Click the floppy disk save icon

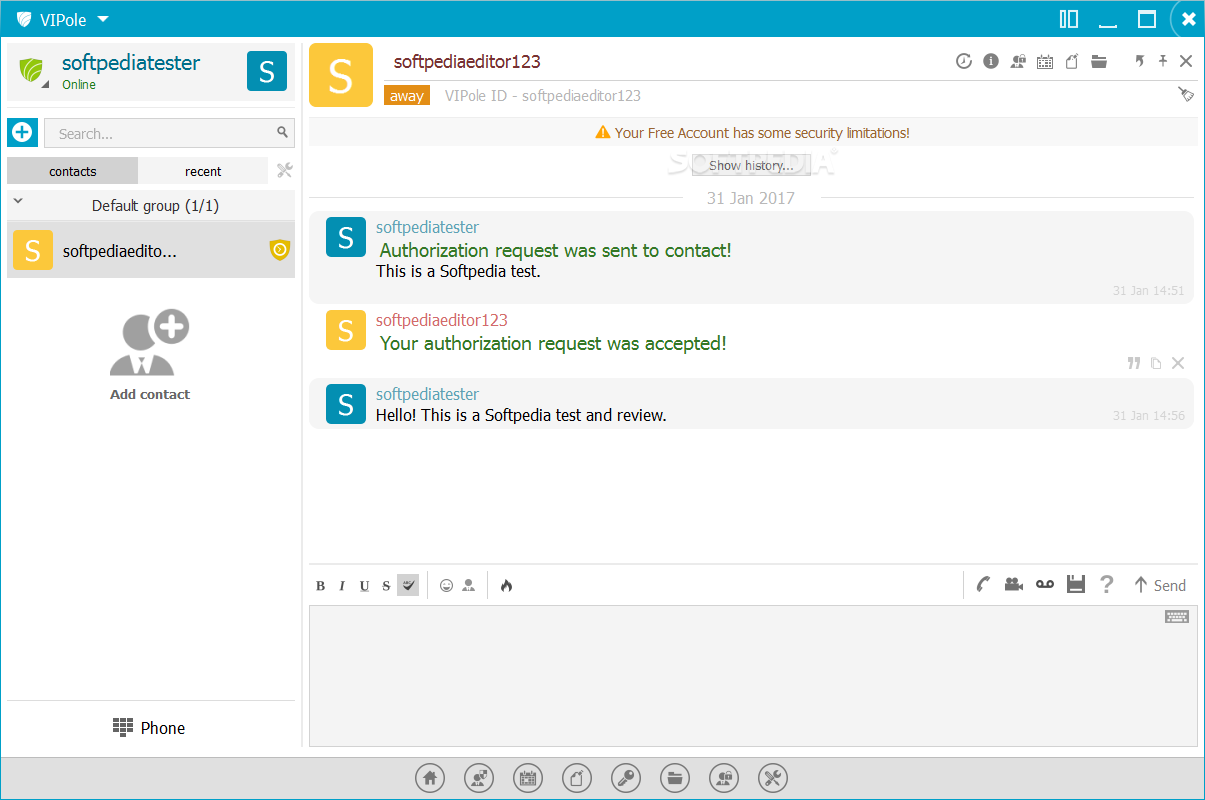point(1076,585)
